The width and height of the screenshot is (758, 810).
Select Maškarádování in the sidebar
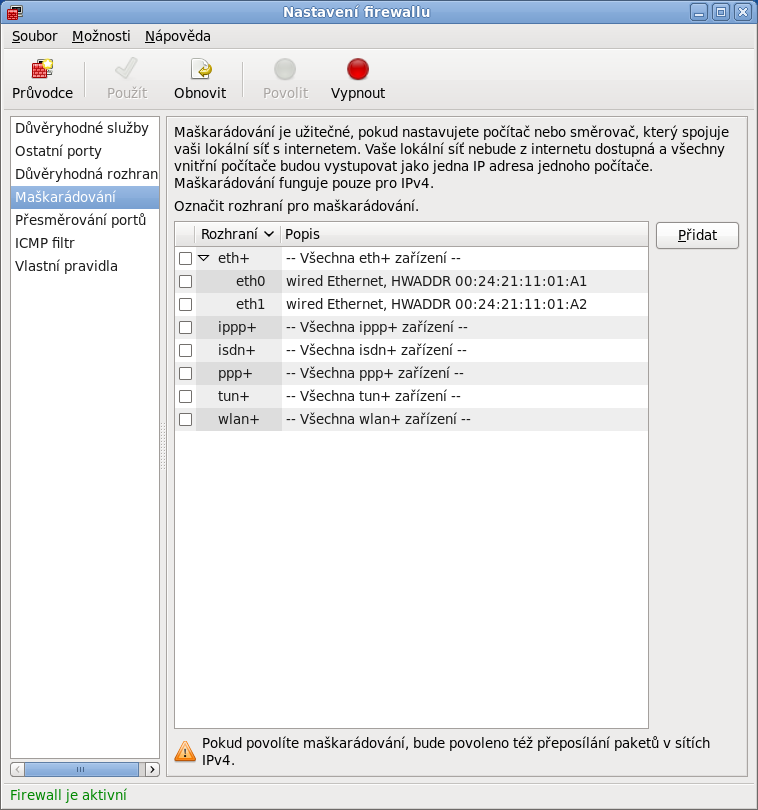(85, 197)
